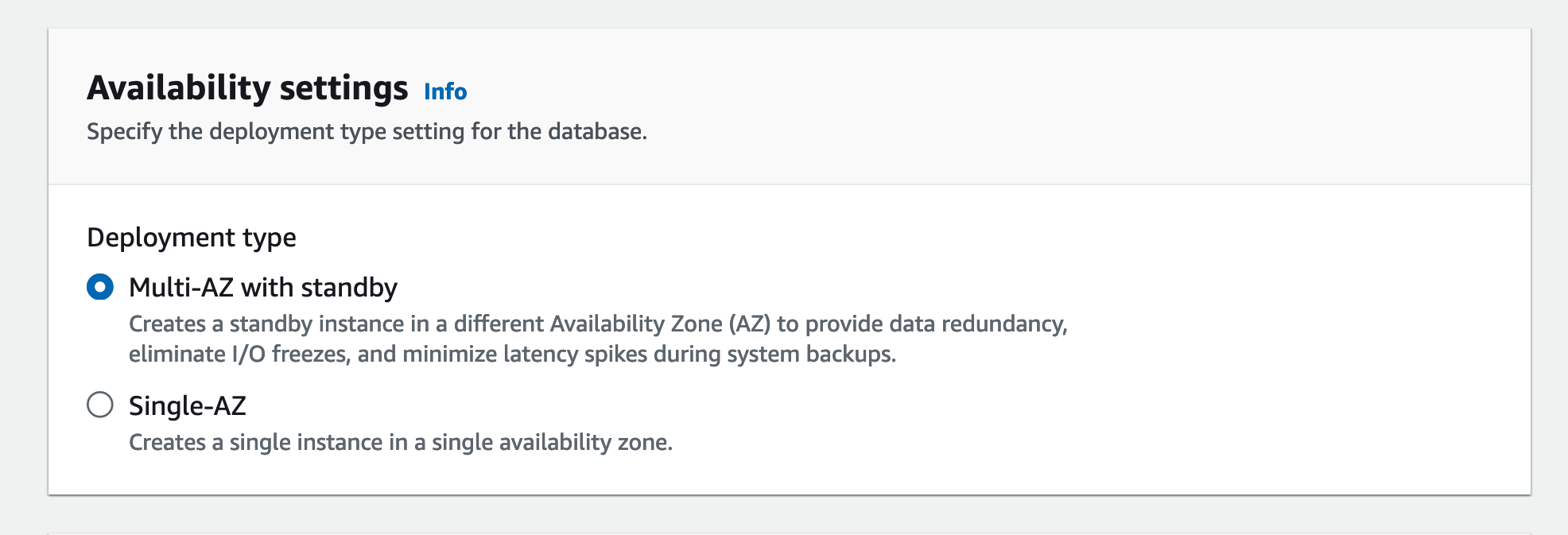
Task: Click the Deployment type field label
Action: [x=192, y=237]
